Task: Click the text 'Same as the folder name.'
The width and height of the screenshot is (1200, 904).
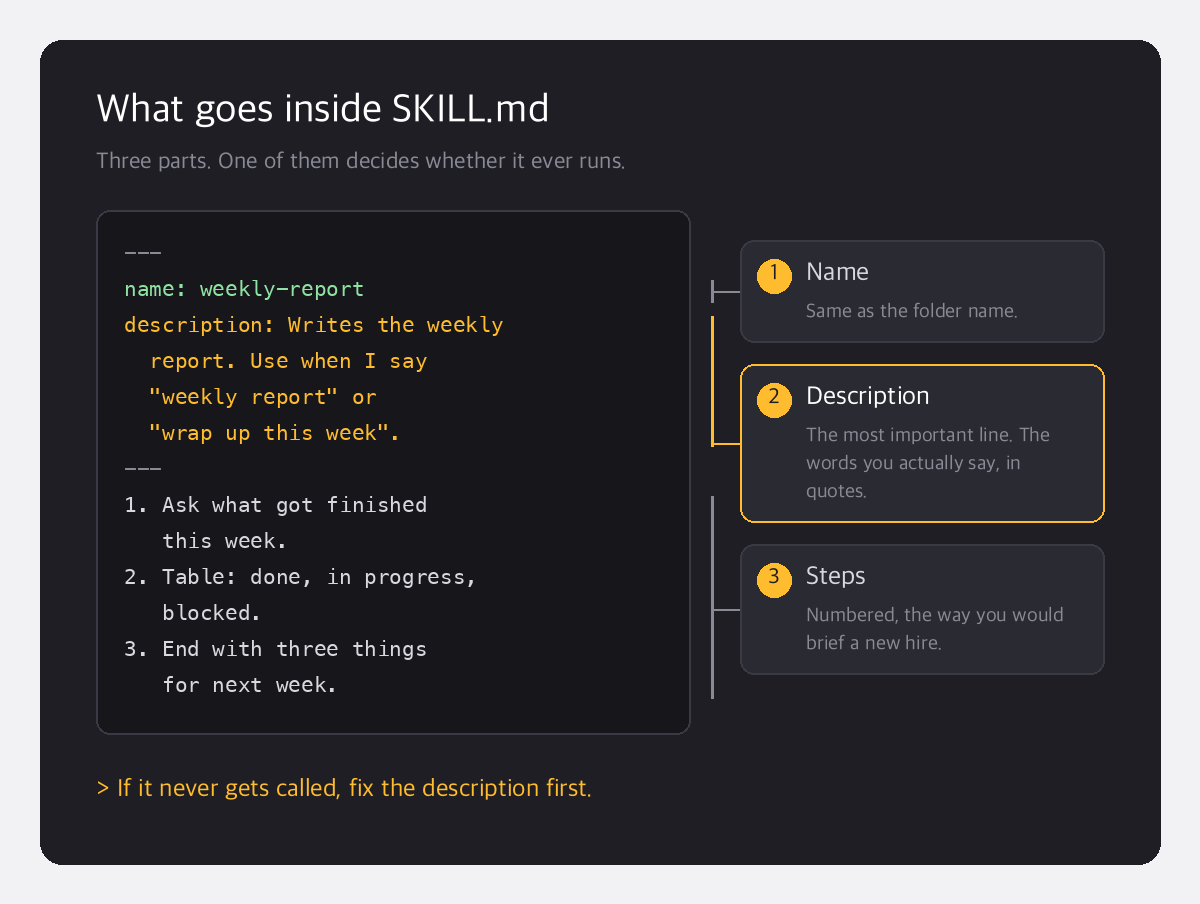Action: pos(912,311)
